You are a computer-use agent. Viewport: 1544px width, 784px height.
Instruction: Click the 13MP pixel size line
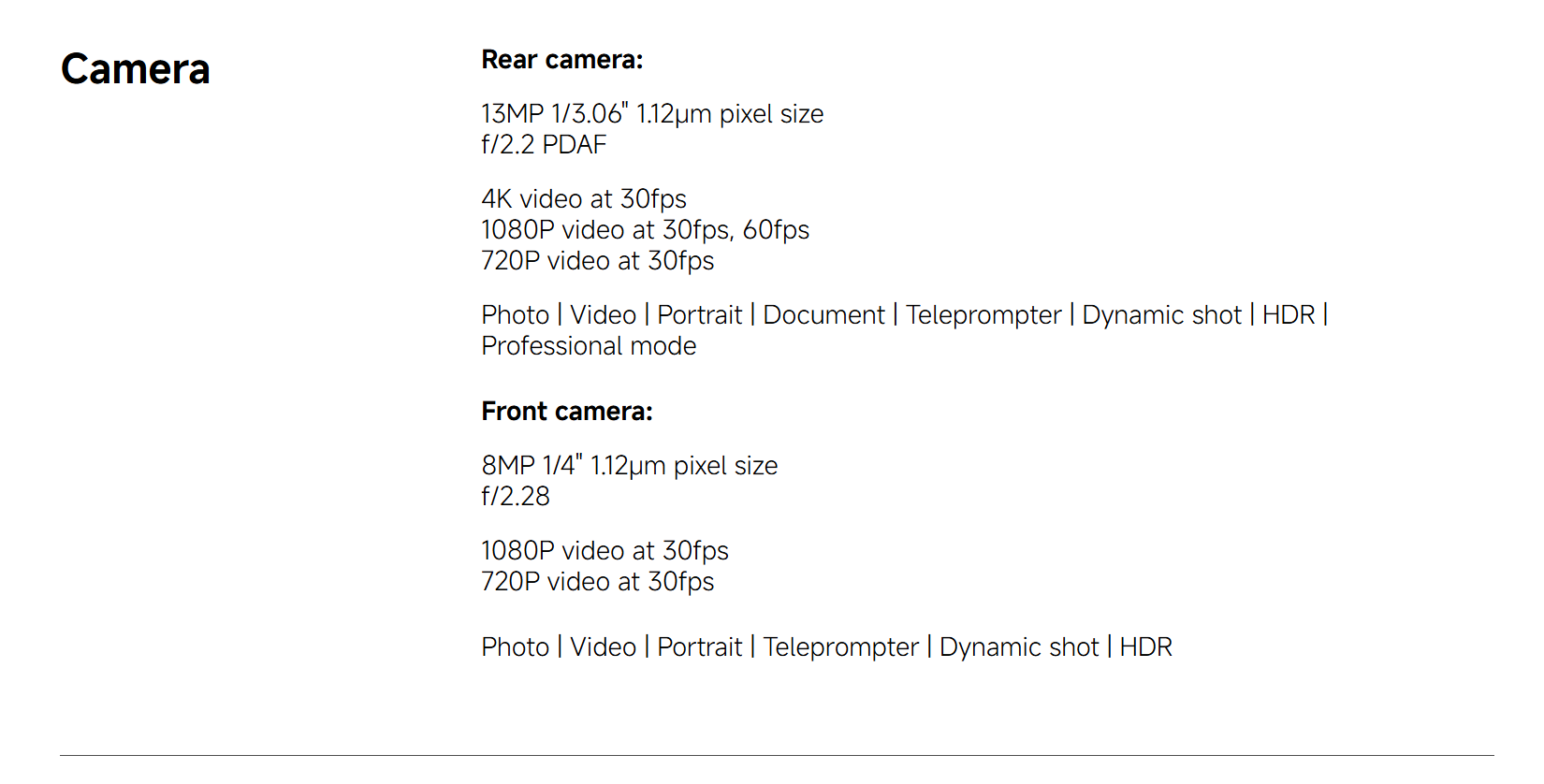tap(652, 114)
